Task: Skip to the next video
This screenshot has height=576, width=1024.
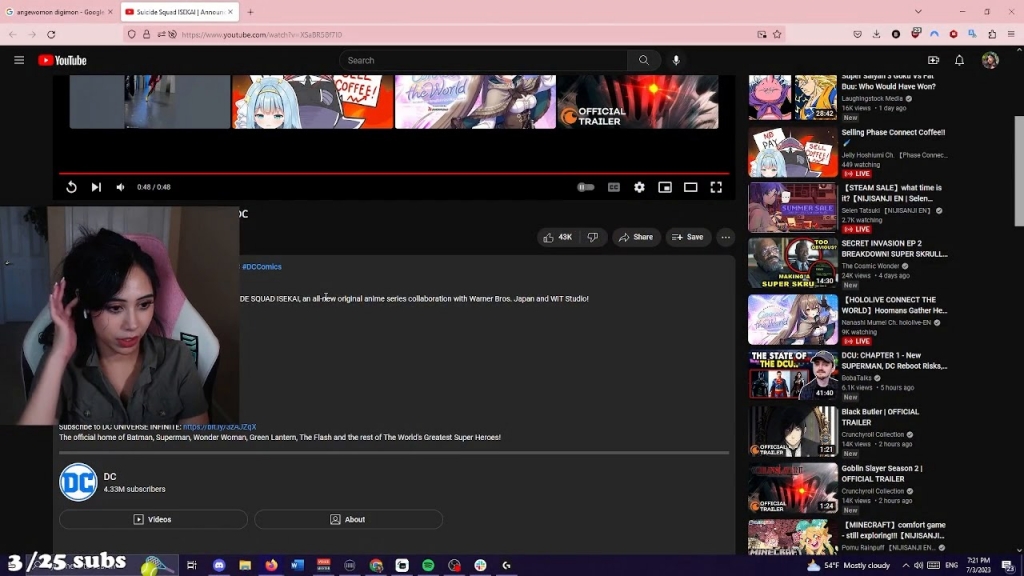Action: pyautogui.click(x=96, y=187)
